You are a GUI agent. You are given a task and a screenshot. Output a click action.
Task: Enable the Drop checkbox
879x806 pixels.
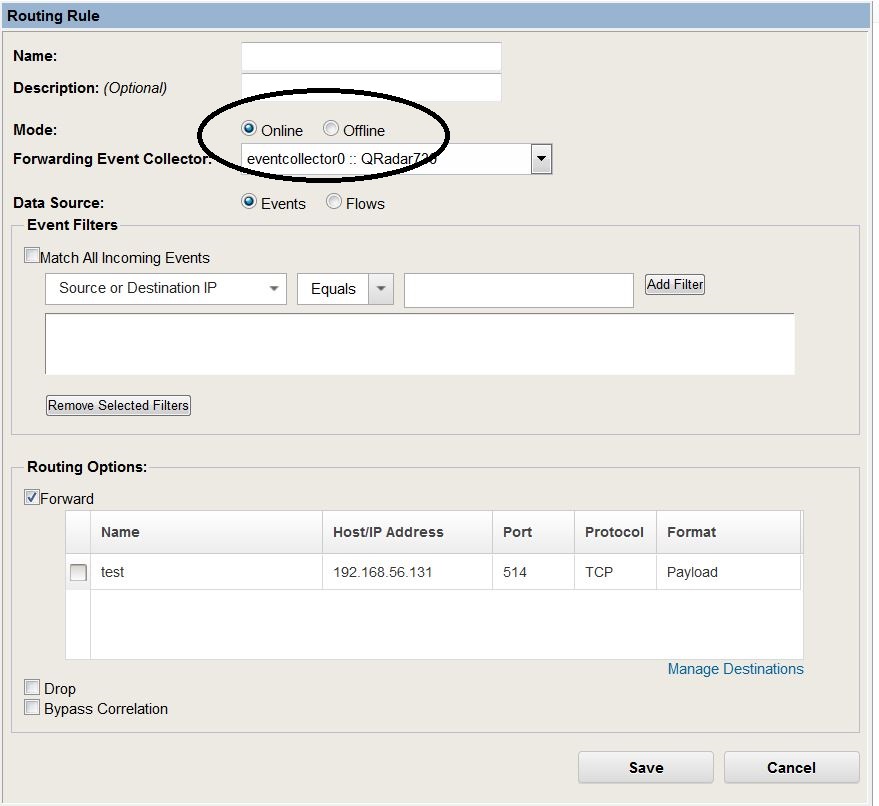point(32,687)
